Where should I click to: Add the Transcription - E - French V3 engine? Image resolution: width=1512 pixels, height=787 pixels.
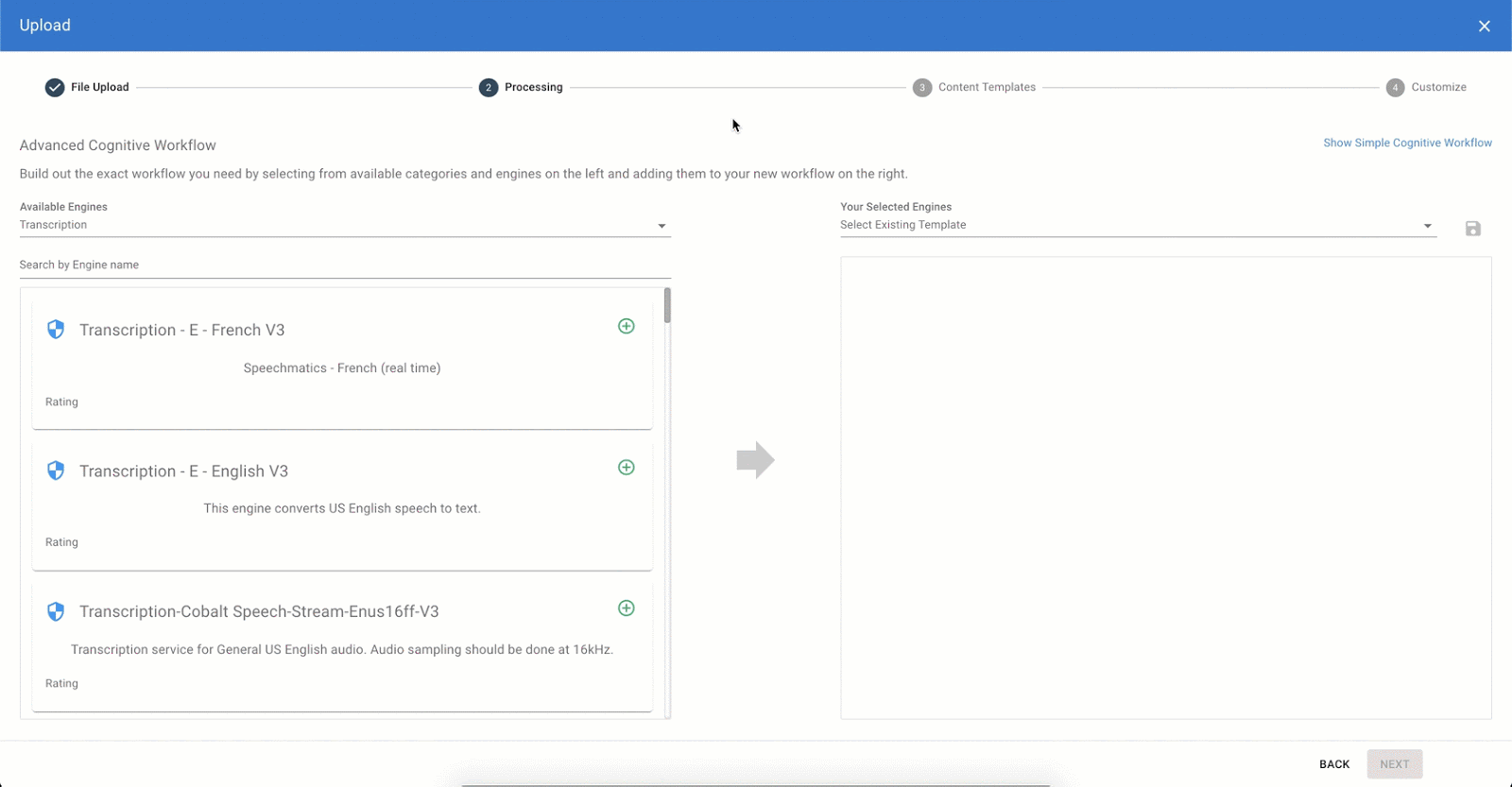[x=626, y=326]
